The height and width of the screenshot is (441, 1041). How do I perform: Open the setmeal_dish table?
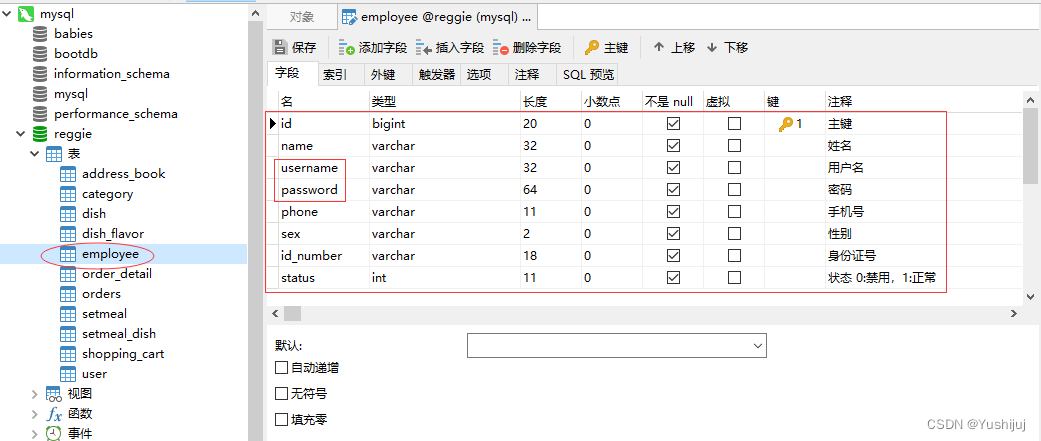tap(119, 333)
